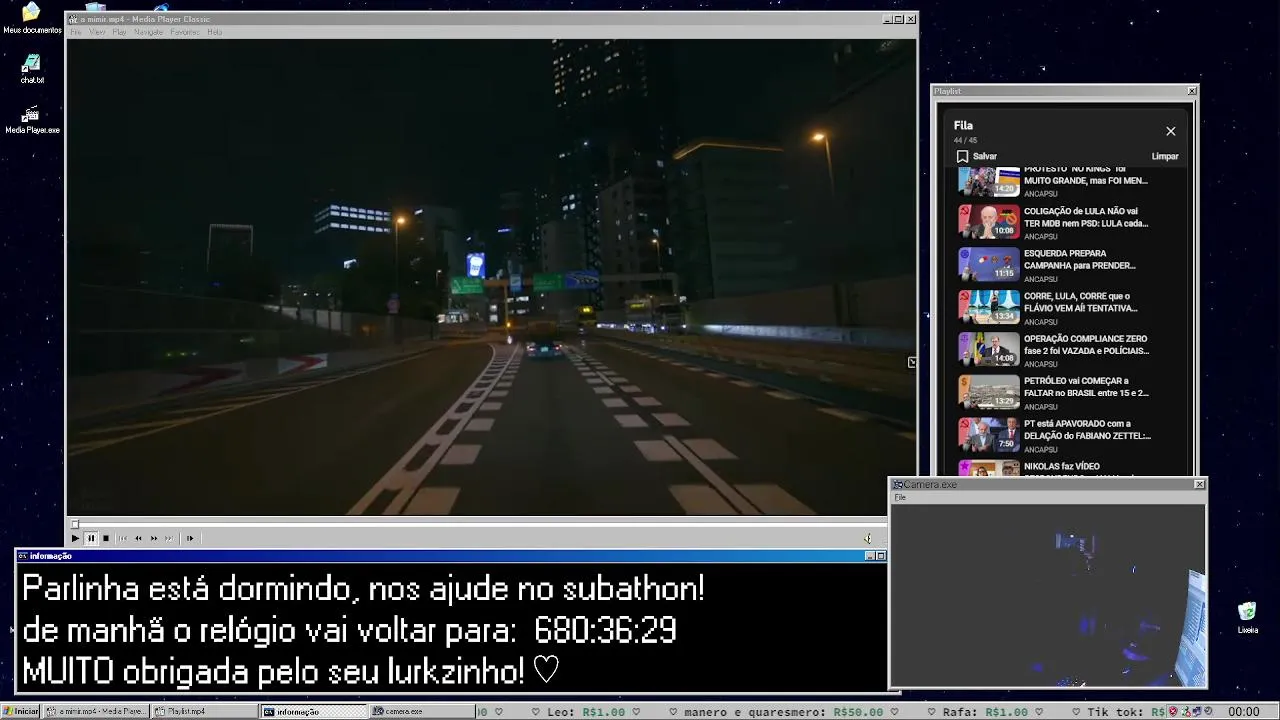The width and height of the screenshot is (1280, 720).
Task: Click the Iniciar start button
Action: click(x=21, y=711)
